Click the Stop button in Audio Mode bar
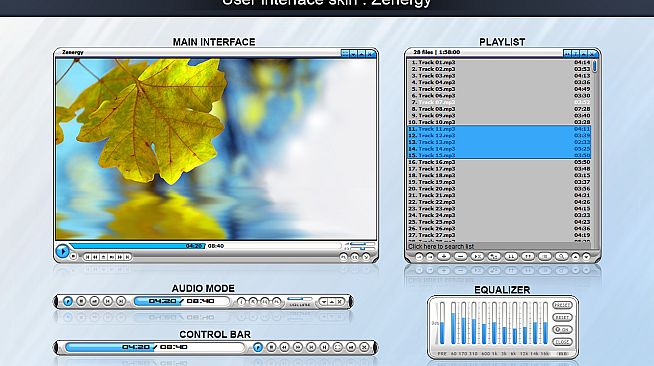 click(x=81, y=301)
